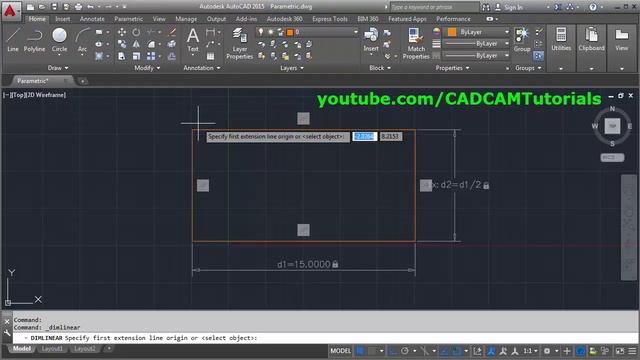
Task: Click Match Properties tool
Action: point(416,44)
